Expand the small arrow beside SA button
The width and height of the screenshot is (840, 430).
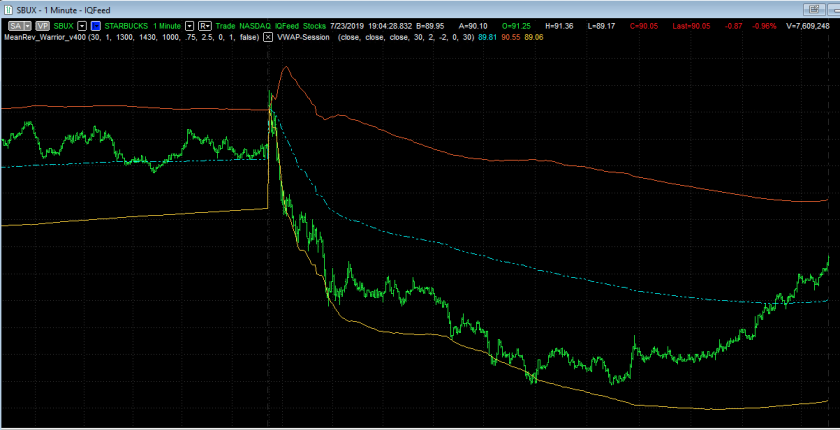tap(28, 23)
